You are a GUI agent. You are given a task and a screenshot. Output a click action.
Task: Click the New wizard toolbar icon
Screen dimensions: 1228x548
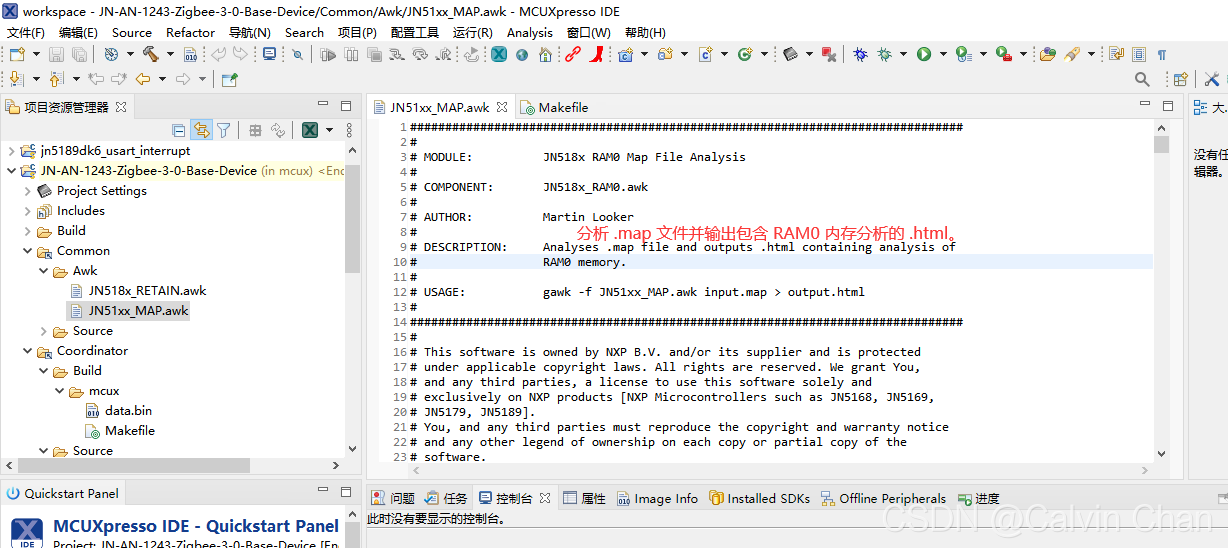[x=17, y=54]
